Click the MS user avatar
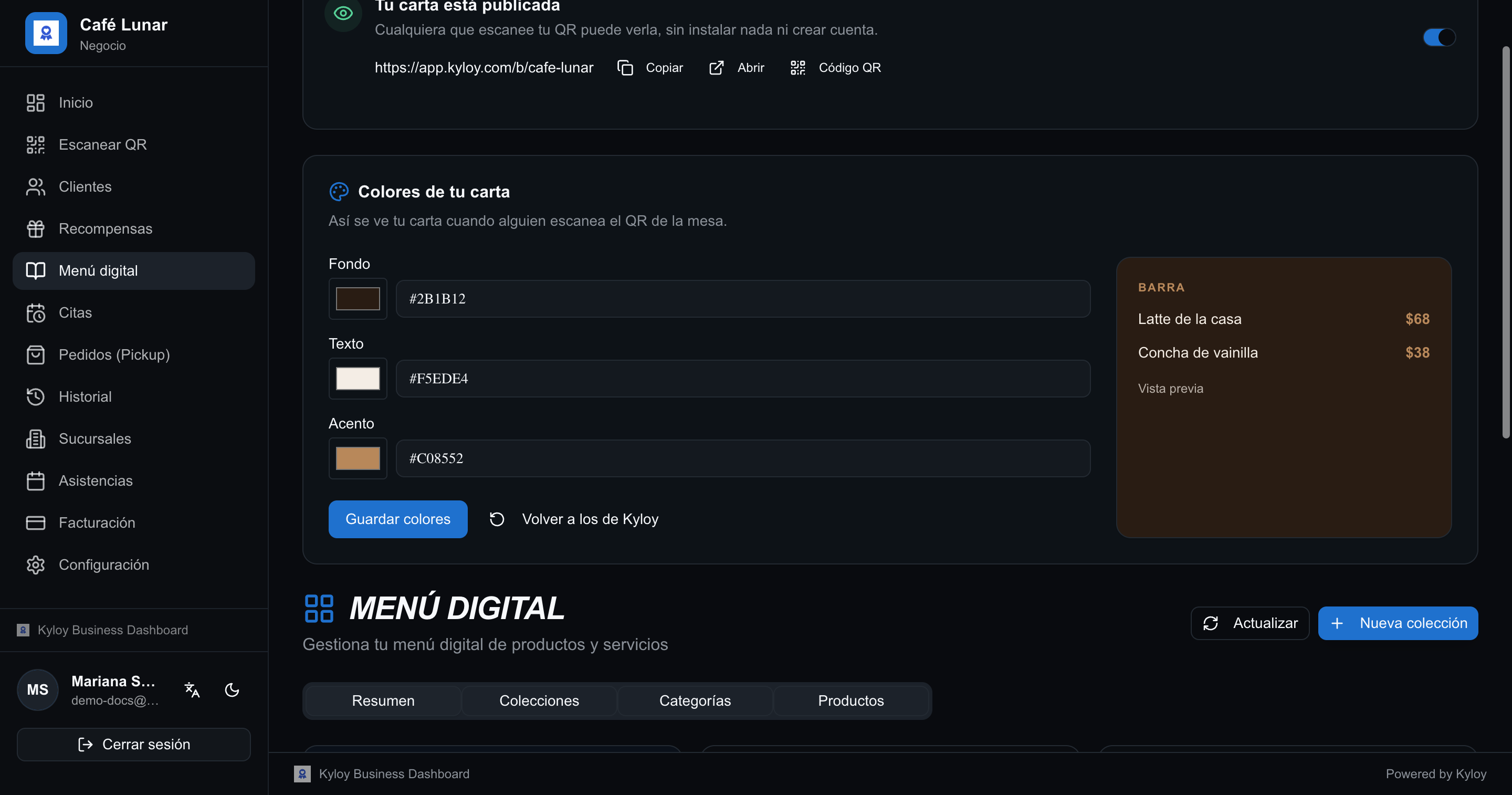Viewport: 1512px width, 795px height. coord(38,690)
